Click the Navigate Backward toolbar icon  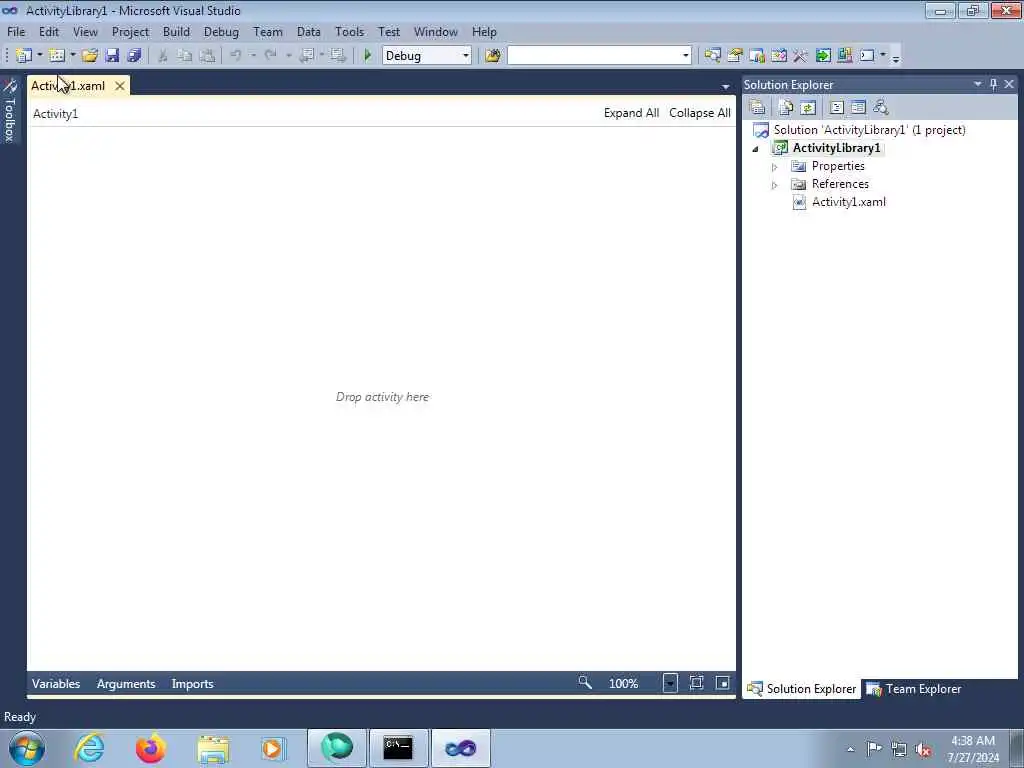(x=307, y=56)
